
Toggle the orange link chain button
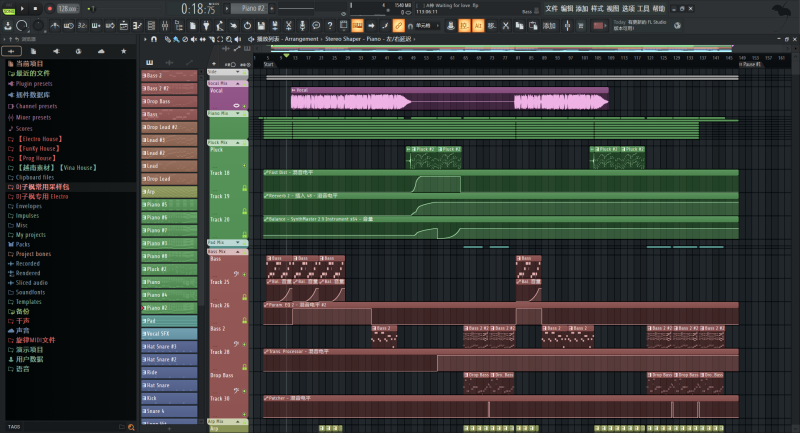coord(398,26)
